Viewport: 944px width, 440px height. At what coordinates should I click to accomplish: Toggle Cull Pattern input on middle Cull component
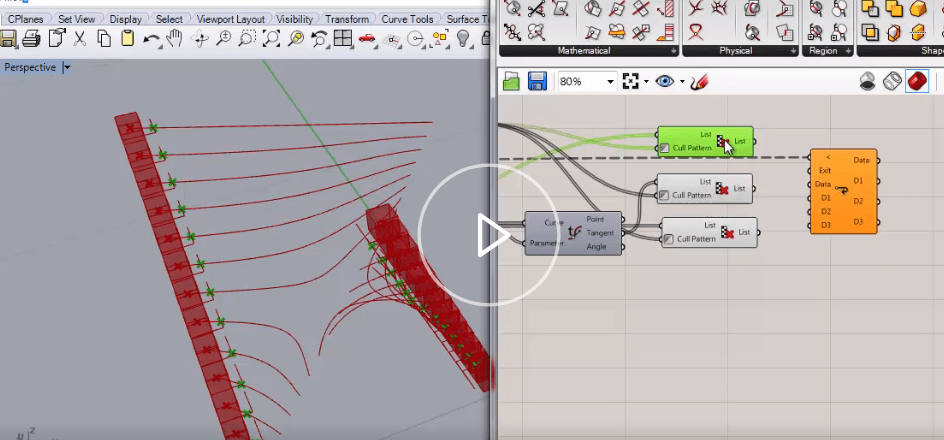(664, 195)
